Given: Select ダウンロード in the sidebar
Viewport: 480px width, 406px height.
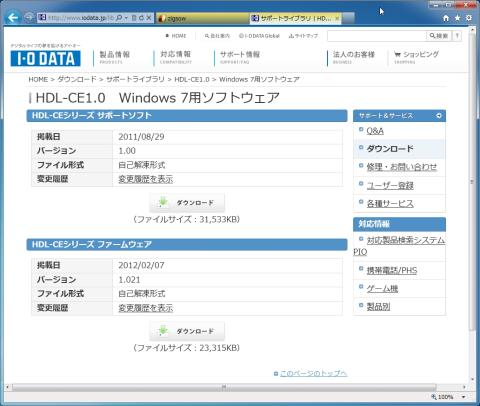Looking at the screenshot, I should (x=390, y=149).
